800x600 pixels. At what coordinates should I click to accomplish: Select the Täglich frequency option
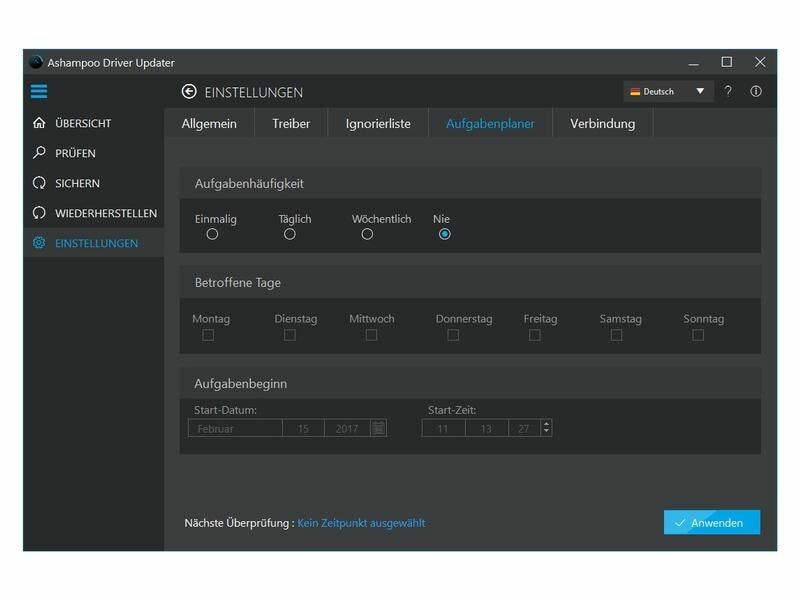pyautogui.click(x=290, y=234)
